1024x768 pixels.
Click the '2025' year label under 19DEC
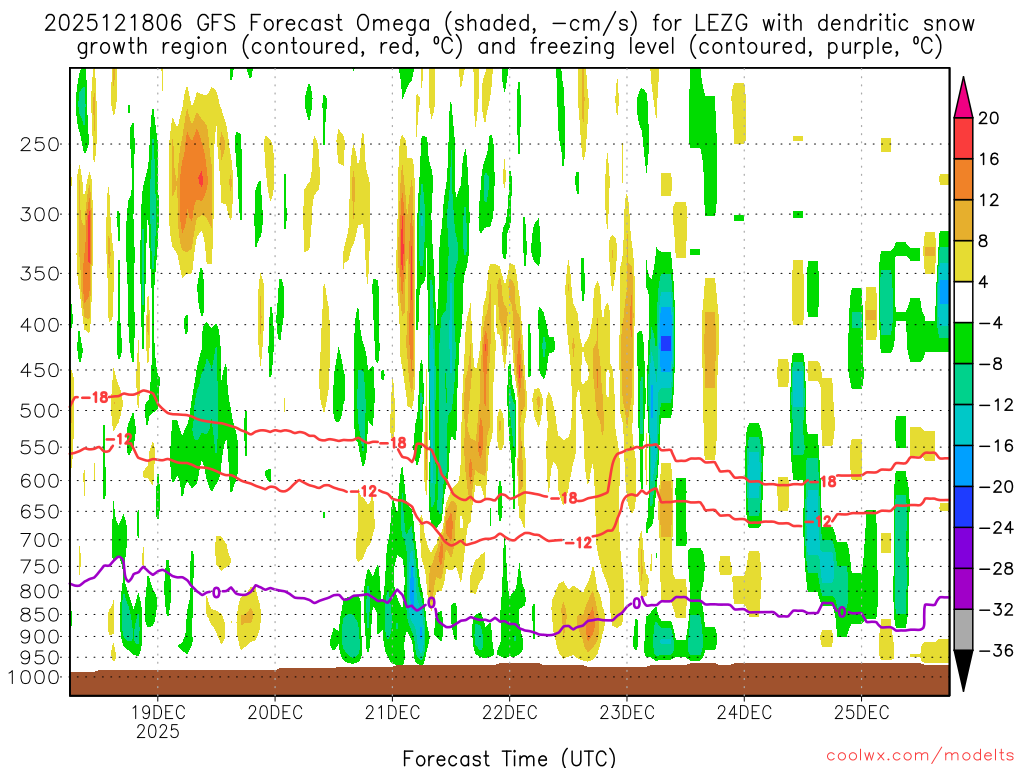click(157, 731)
